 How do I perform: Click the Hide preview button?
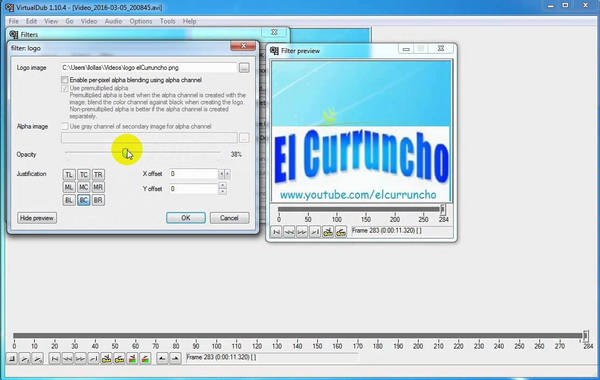37,218
